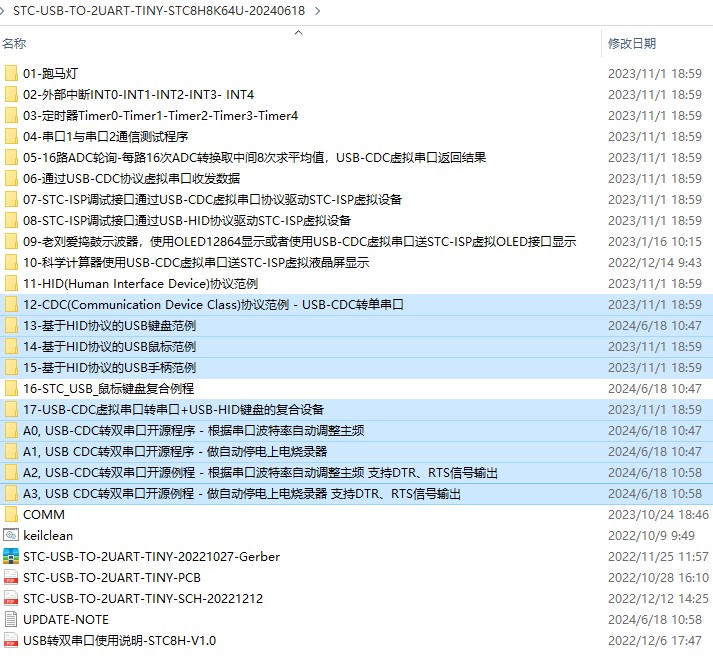Click the folder icon of A1, USB CDC转双串口
This screenshot has width=713, height=659.
(x=11, y=452)
